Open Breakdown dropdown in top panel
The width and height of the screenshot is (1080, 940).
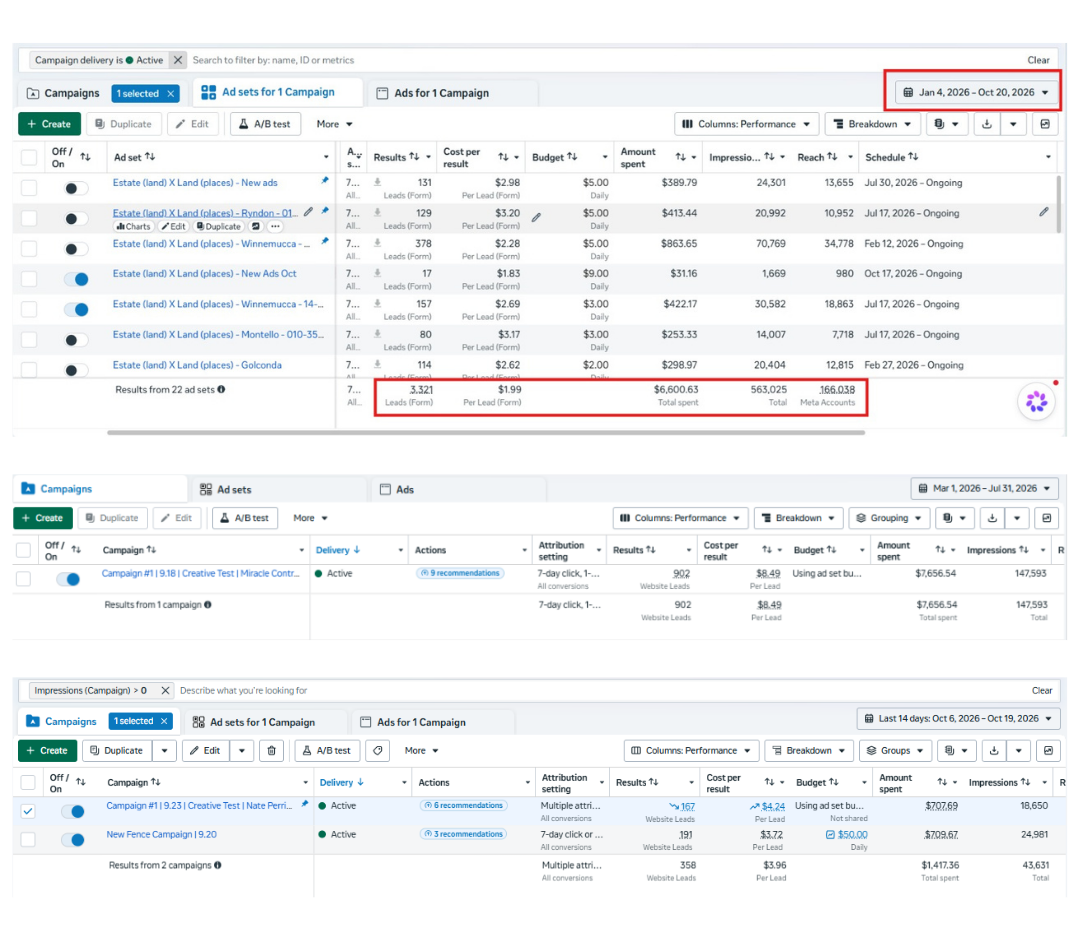872,124
